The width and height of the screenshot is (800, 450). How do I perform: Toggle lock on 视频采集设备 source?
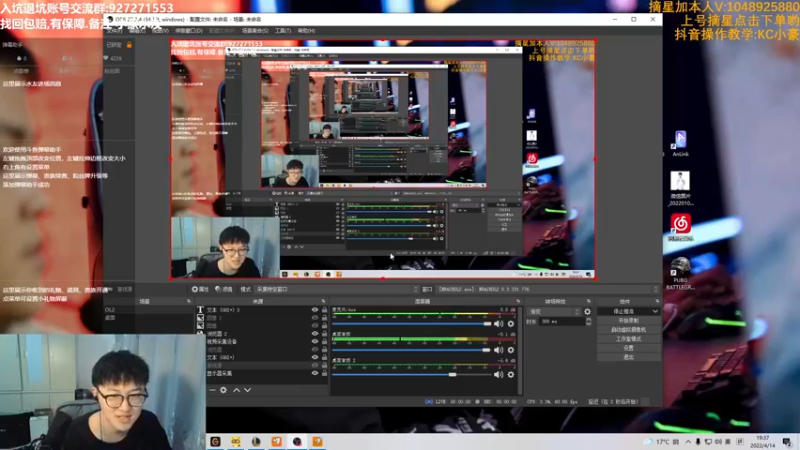(324, 341)
